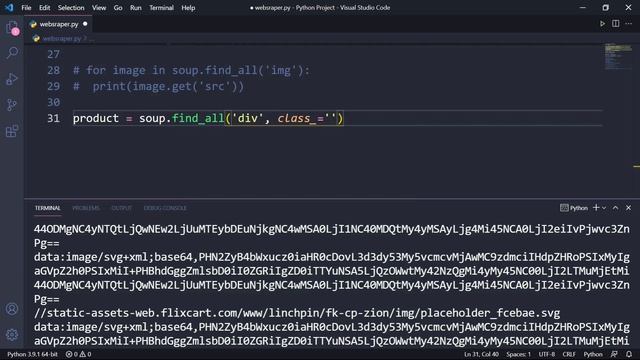Image resolution: width=640 pixels, height=360 pixels.
Task: Open the Search view
Action: coord(12,53)
